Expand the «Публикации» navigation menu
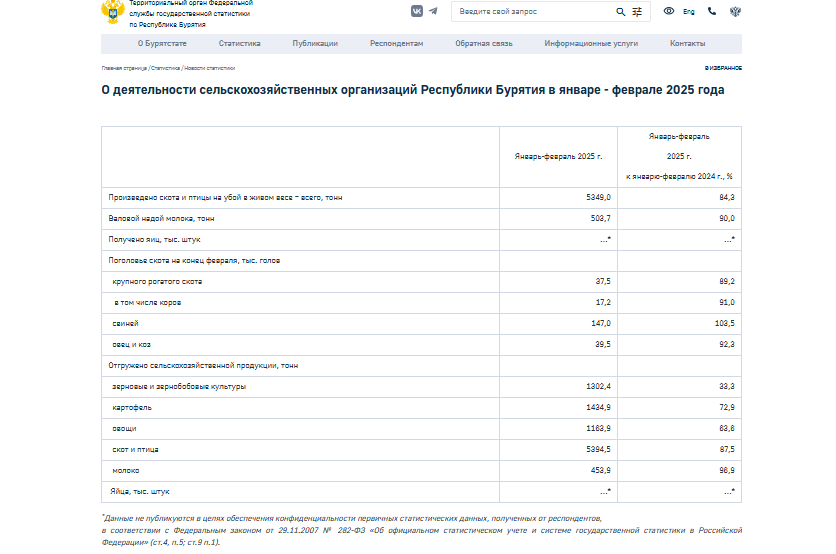This screenshot has height=554, width=836. [314, 44]
